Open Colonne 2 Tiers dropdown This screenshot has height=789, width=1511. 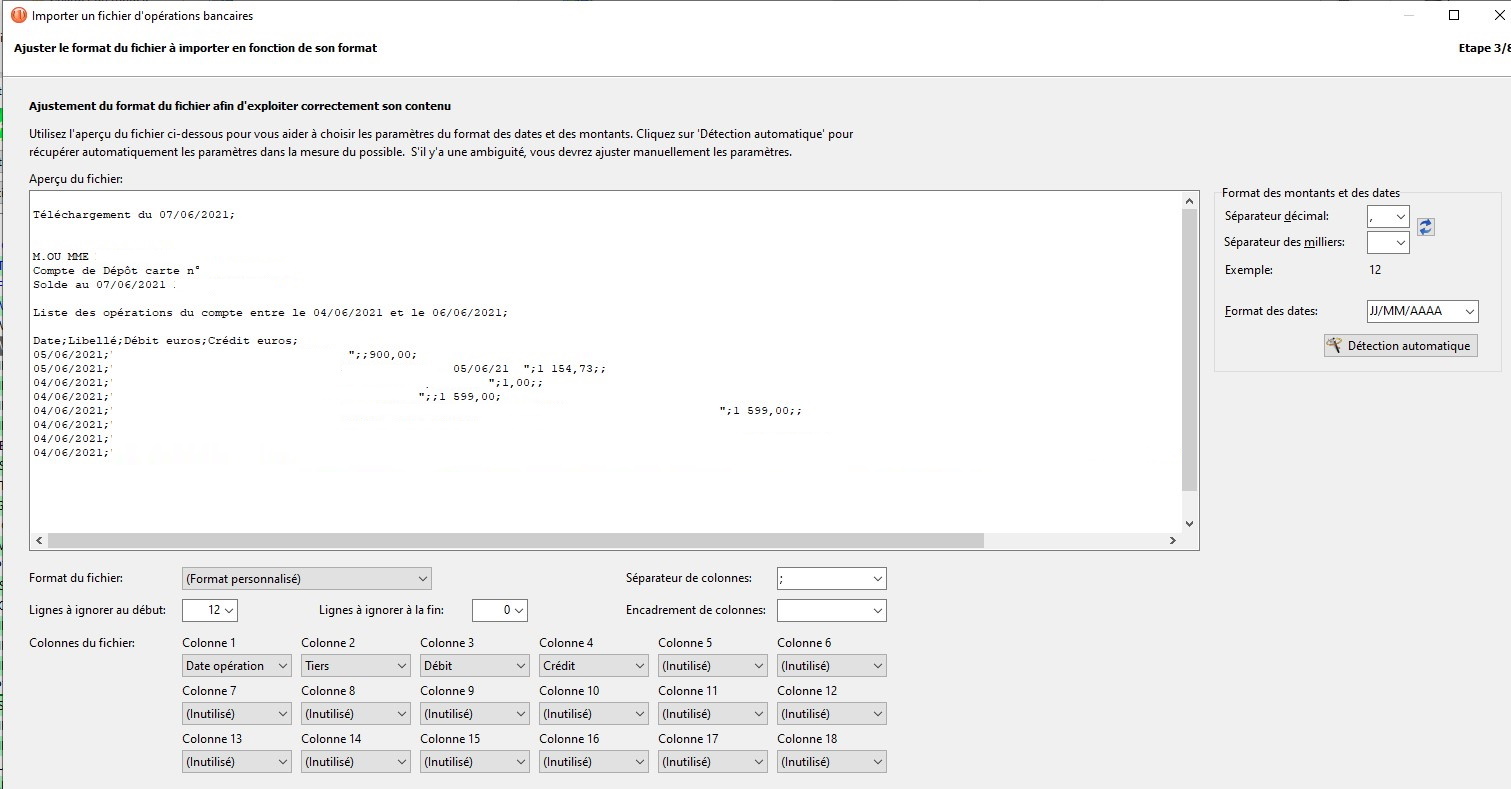coord(355,666)
